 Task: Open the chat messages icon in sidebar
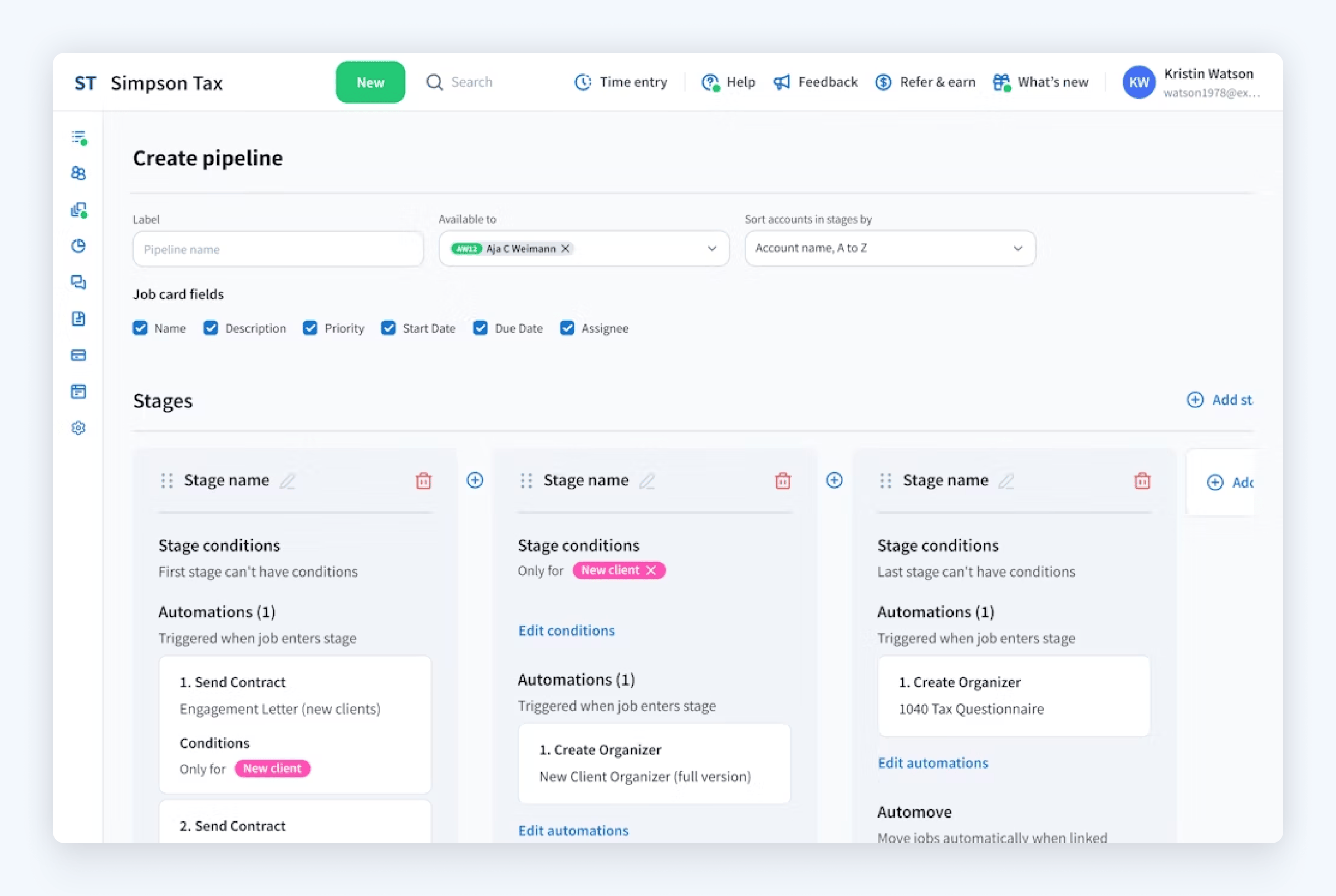(x=79, y=282)
